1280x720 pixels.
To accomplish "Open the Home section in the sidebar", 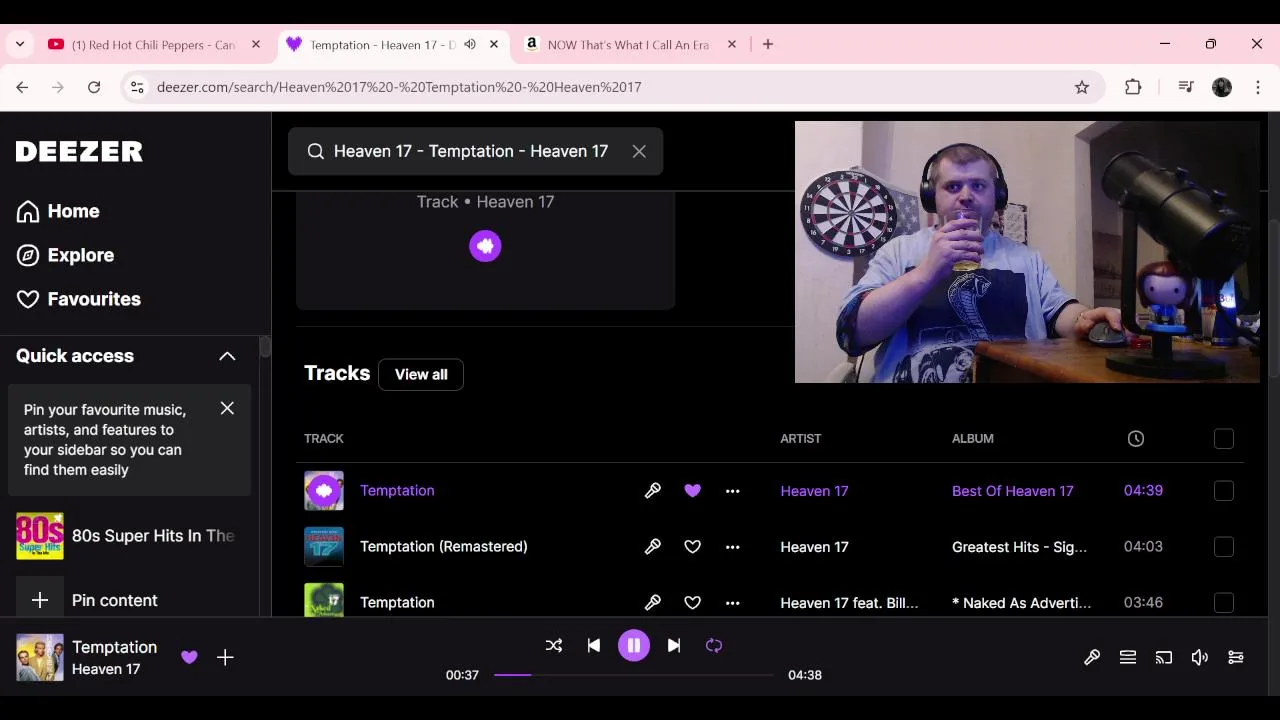I will [x=58, y=211].
